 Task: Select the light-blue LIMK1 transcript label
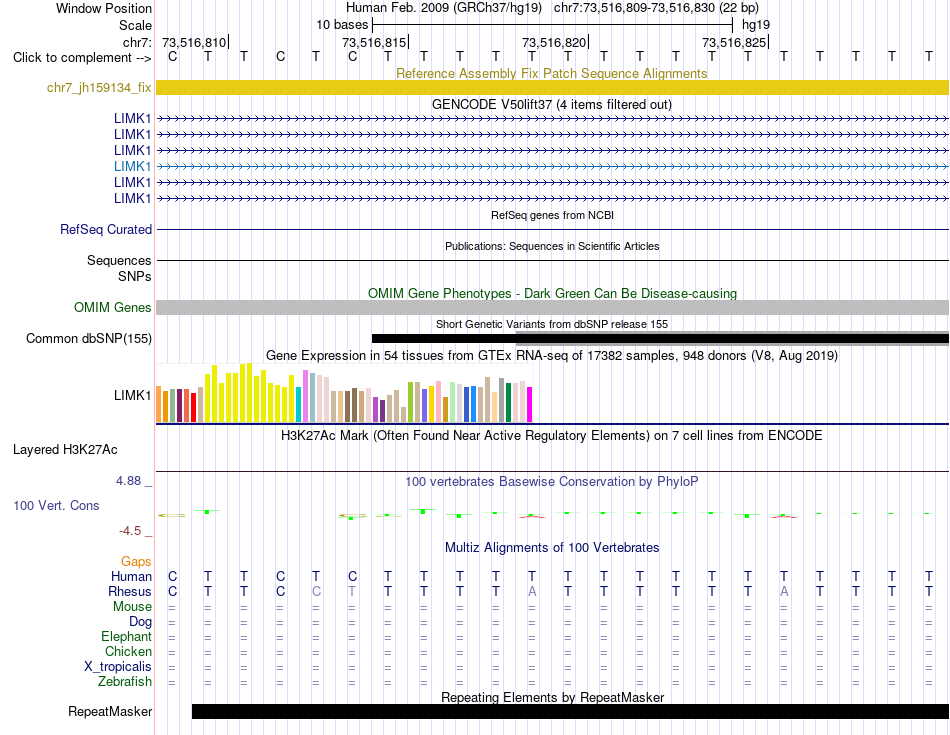pos(132,166)
